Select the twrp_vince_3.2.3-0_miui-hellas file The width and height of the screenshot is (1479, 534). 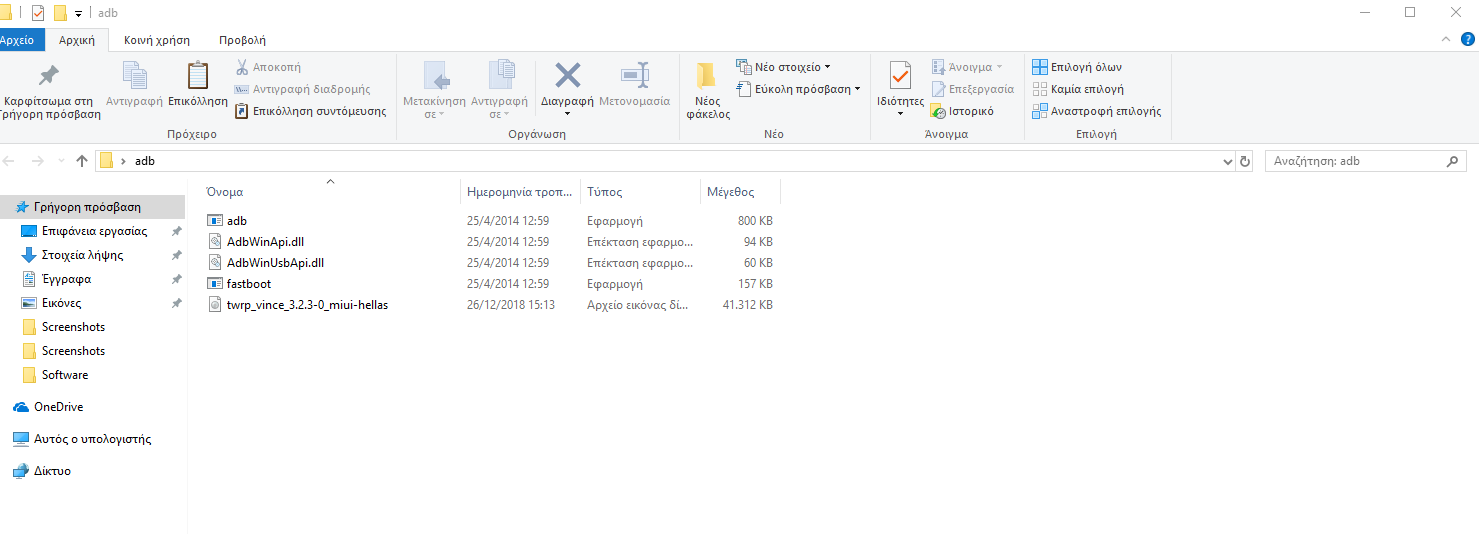[x=307, y=305]
